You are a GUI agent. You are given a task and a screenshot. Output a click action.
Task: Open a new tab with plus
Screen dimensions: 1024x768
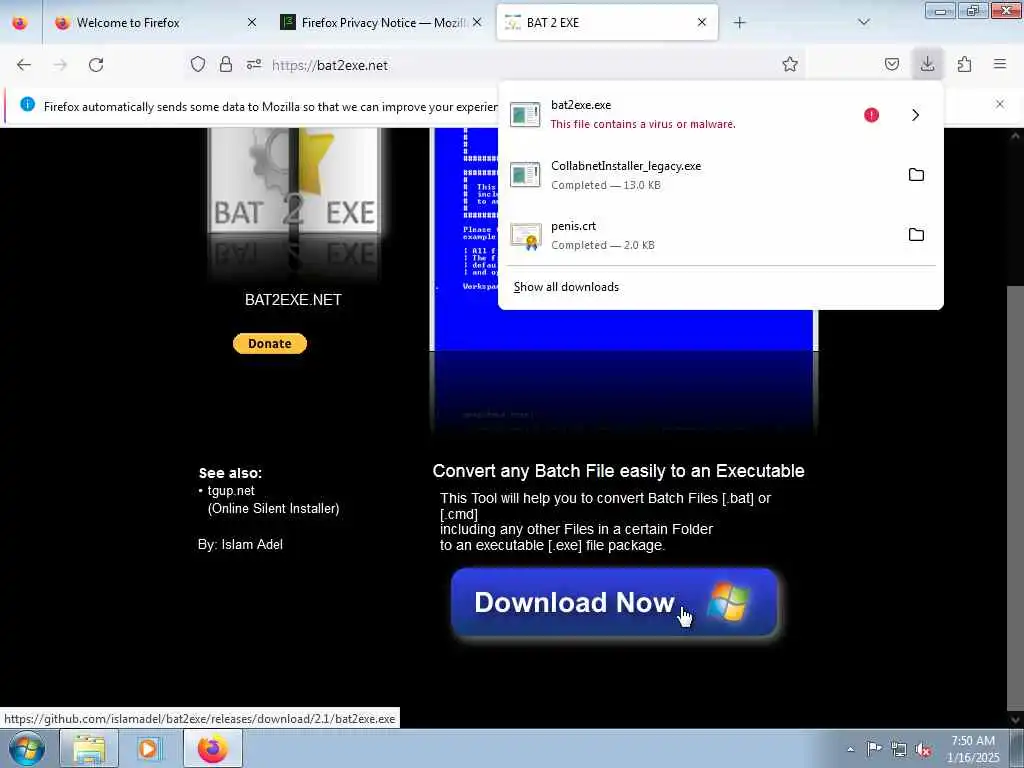(x=739, y=23)
